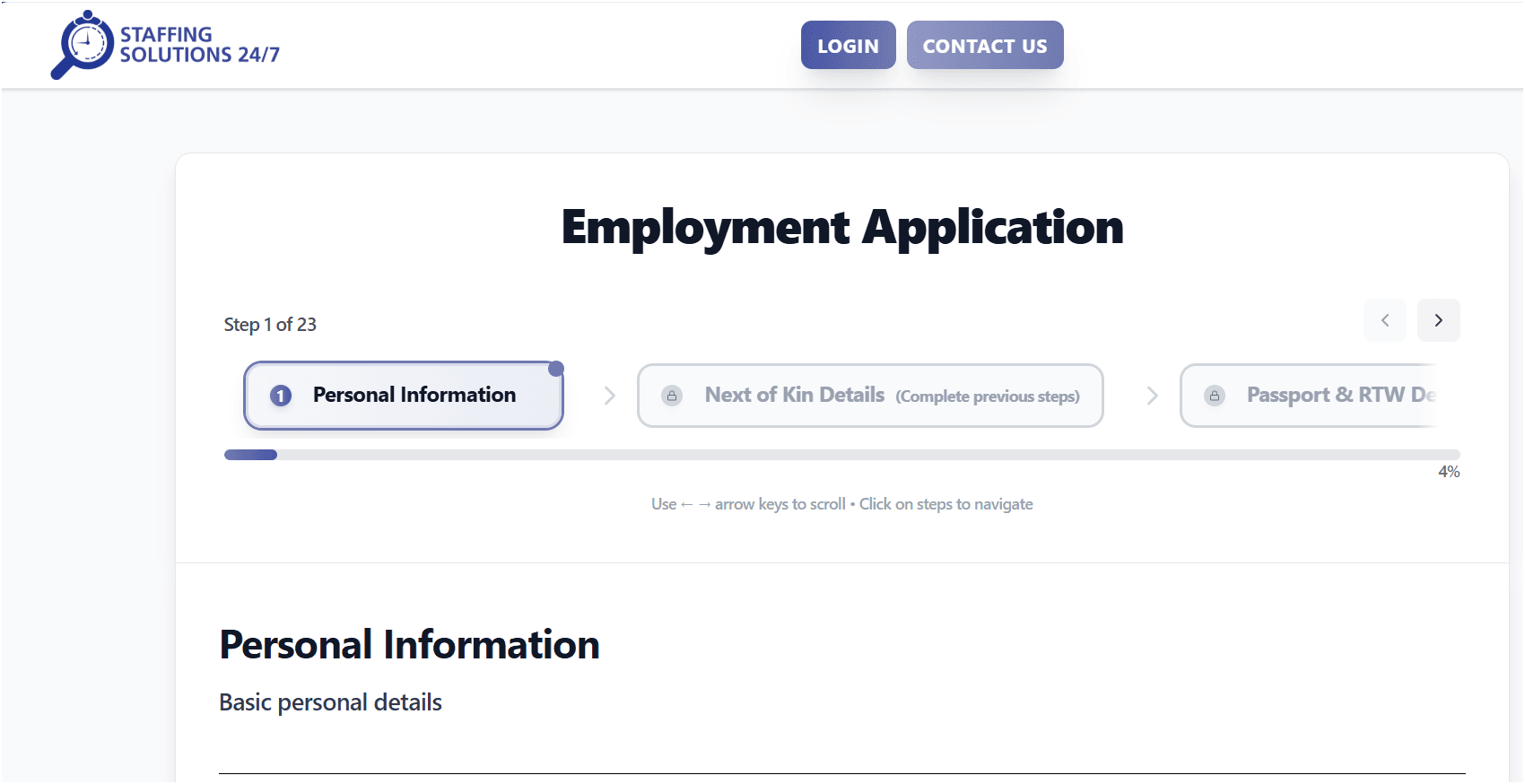This screenshot has height=784, width=1525.
Task: Click the round dot on Personal Information step corner
Action: point(556,369)
